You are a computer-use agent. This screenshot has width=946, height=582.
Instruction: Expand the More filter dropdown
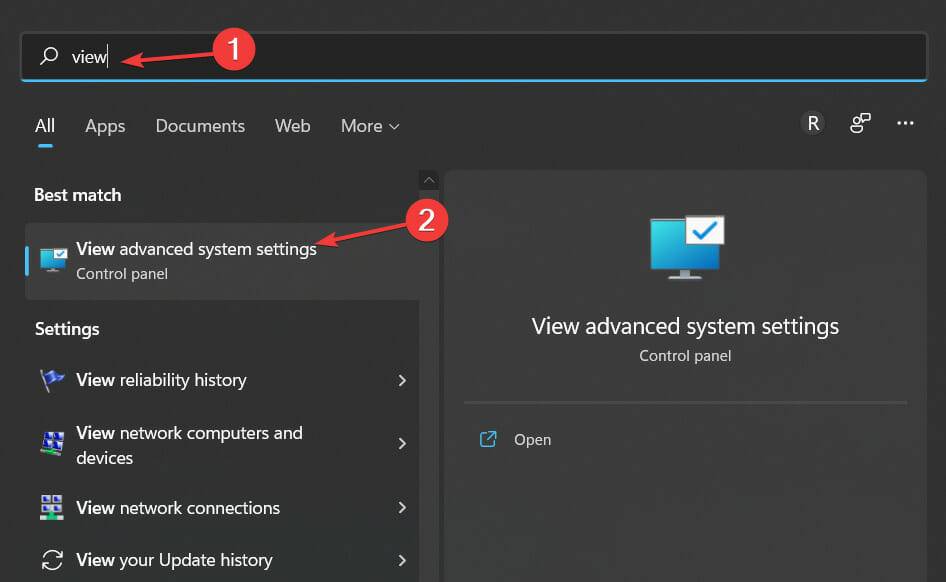[369, 126]
